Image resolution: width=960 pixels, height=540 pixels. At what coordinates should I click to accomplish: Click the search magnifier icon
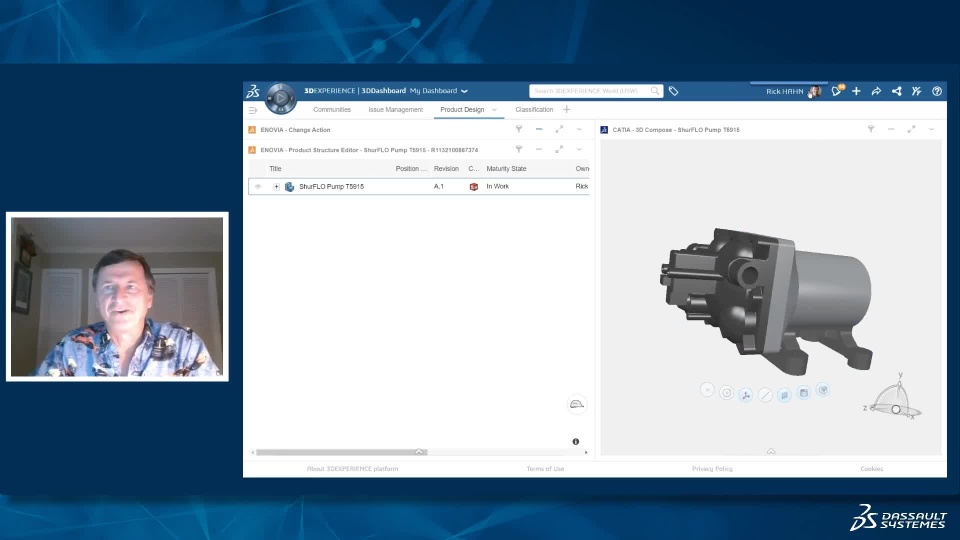pos(655,91)
